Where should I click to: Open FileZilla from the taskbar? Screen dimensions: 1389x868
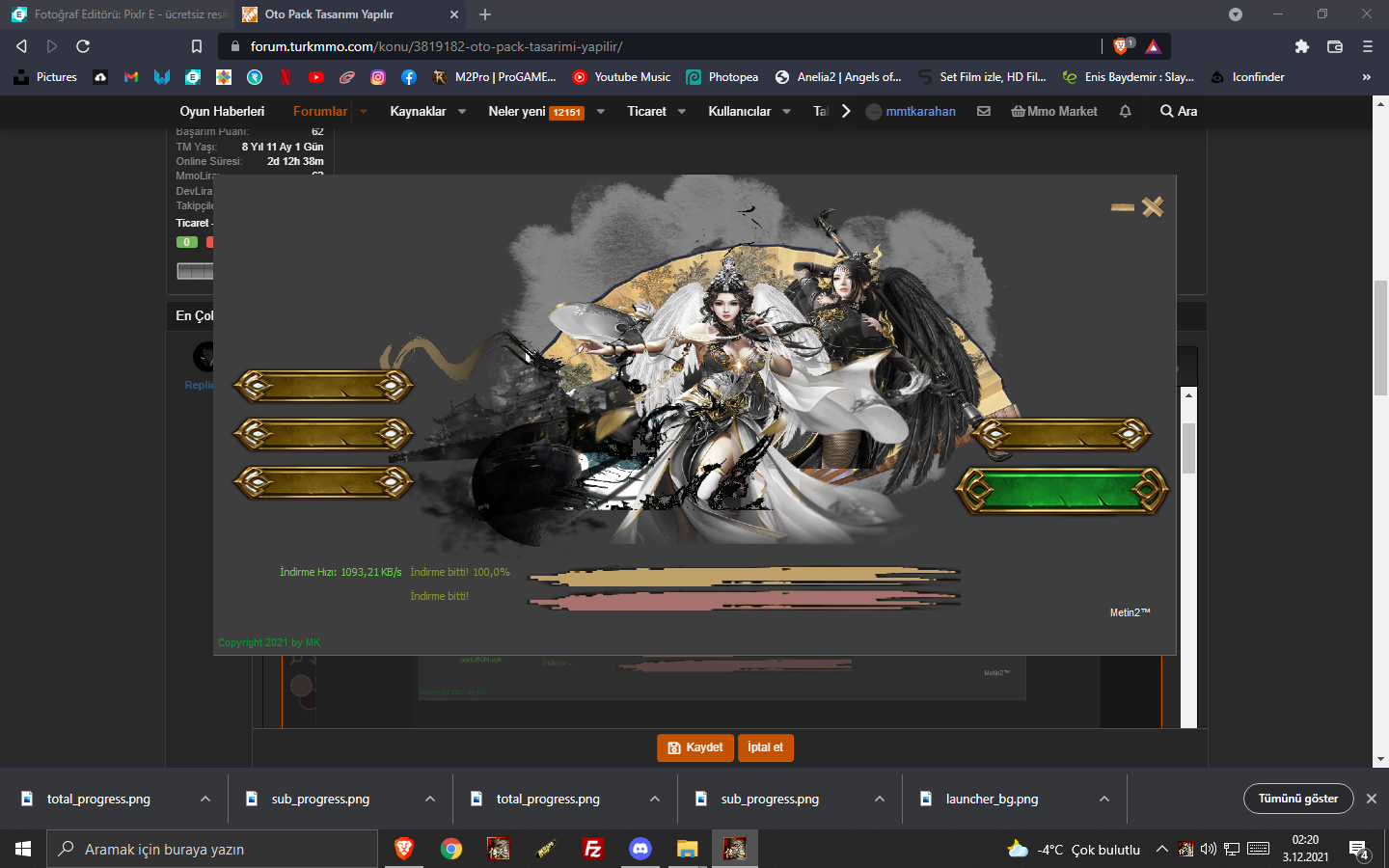coord(593,849)
